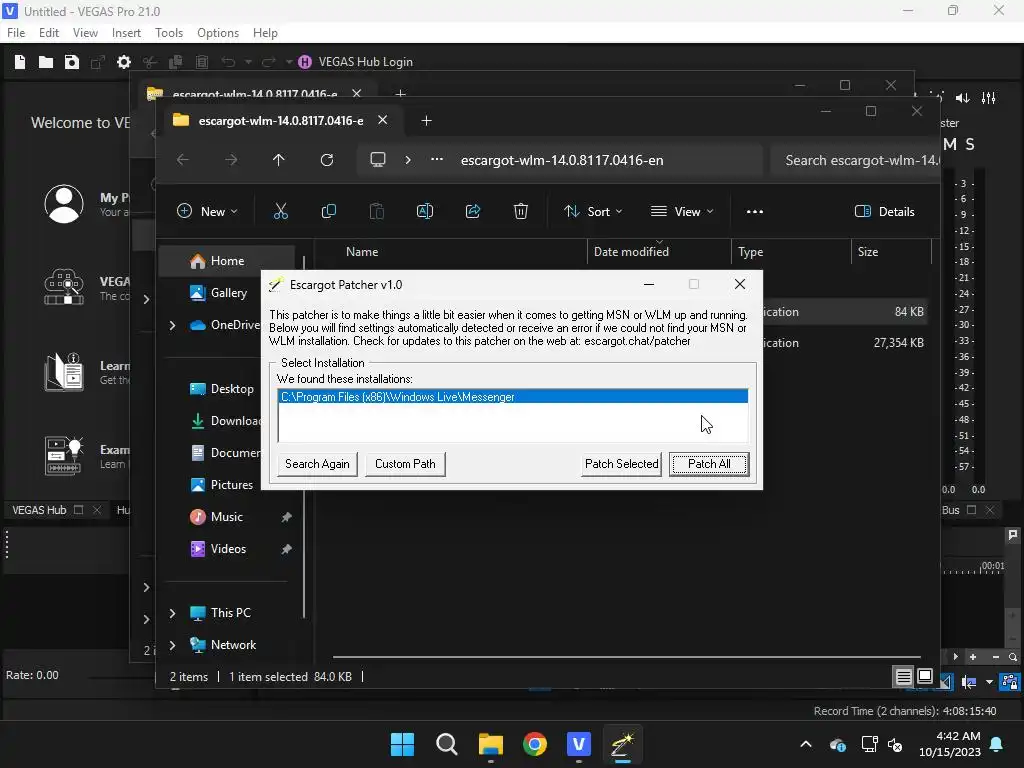Open the New dropdown in Explorer
The image size is (1024, 768).
coord(207,212)
